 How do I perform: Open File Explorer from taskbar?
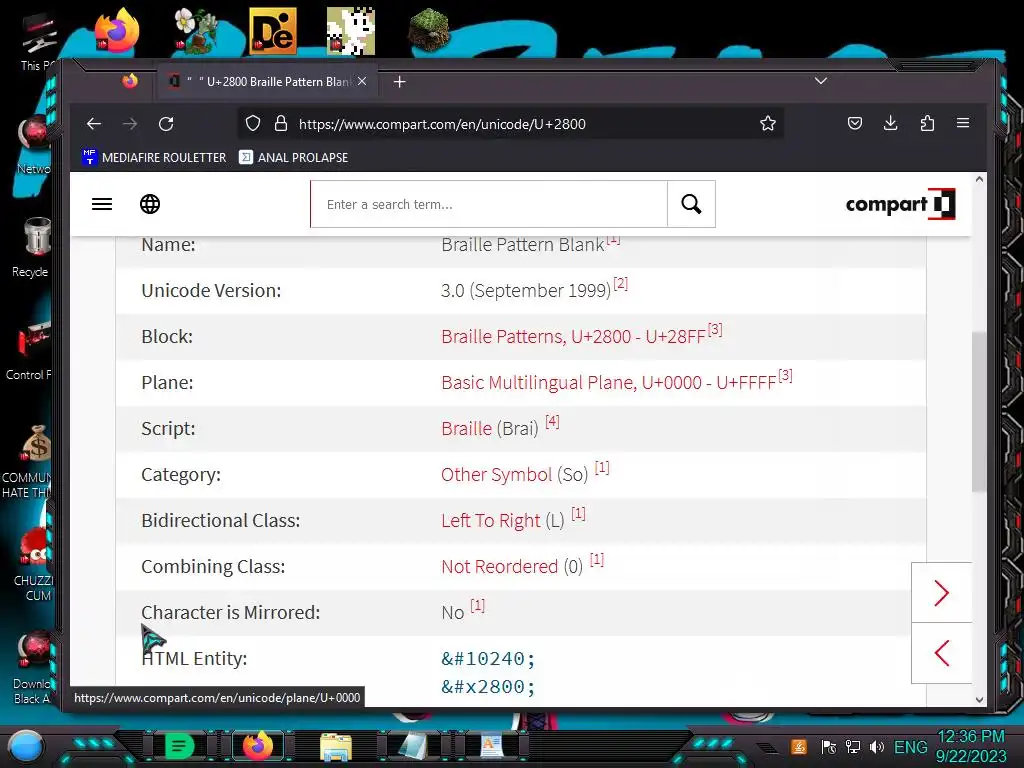tap(336, 746)
